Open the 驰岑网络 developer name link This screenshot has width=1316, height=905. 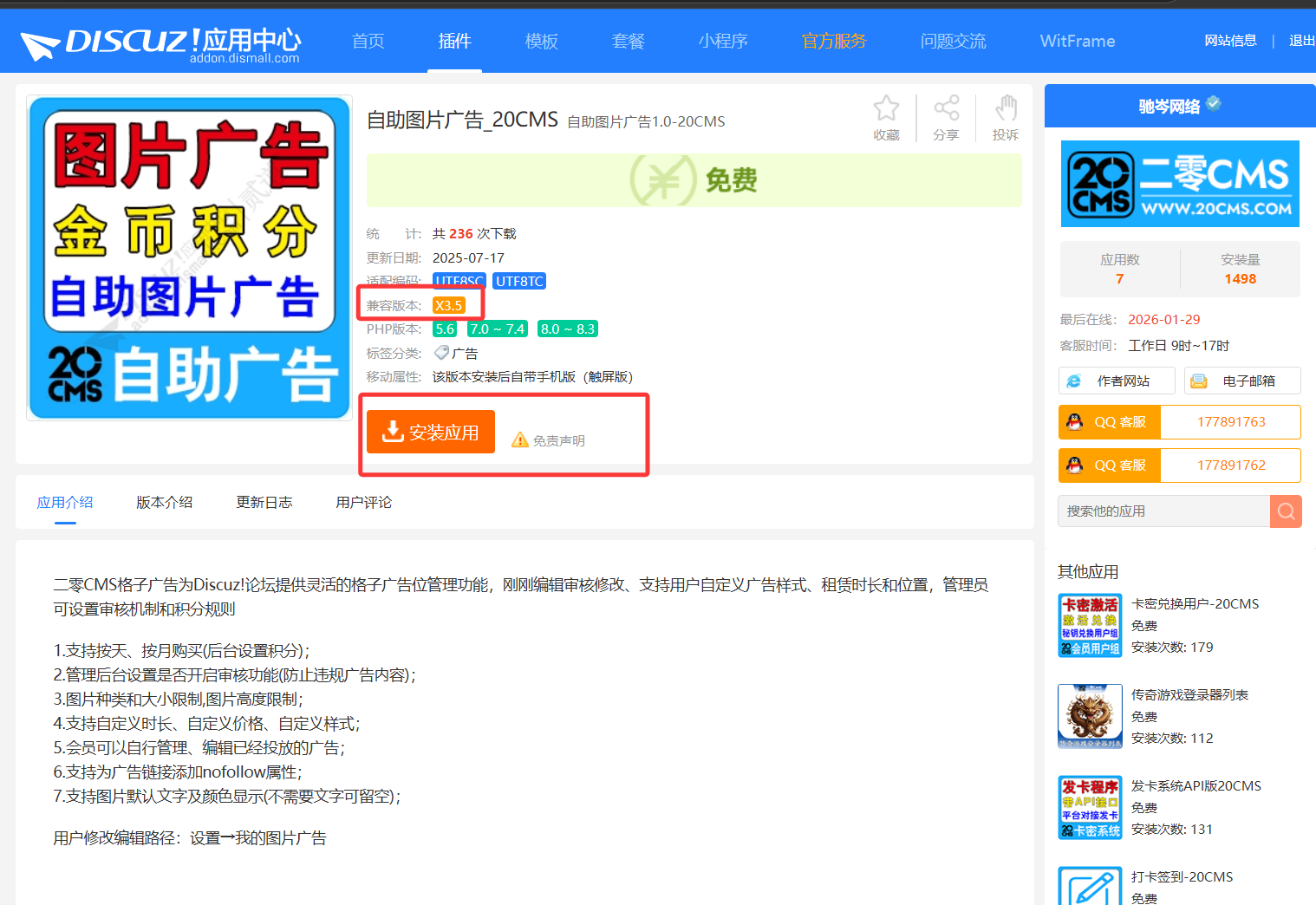tap(1169, 107)
